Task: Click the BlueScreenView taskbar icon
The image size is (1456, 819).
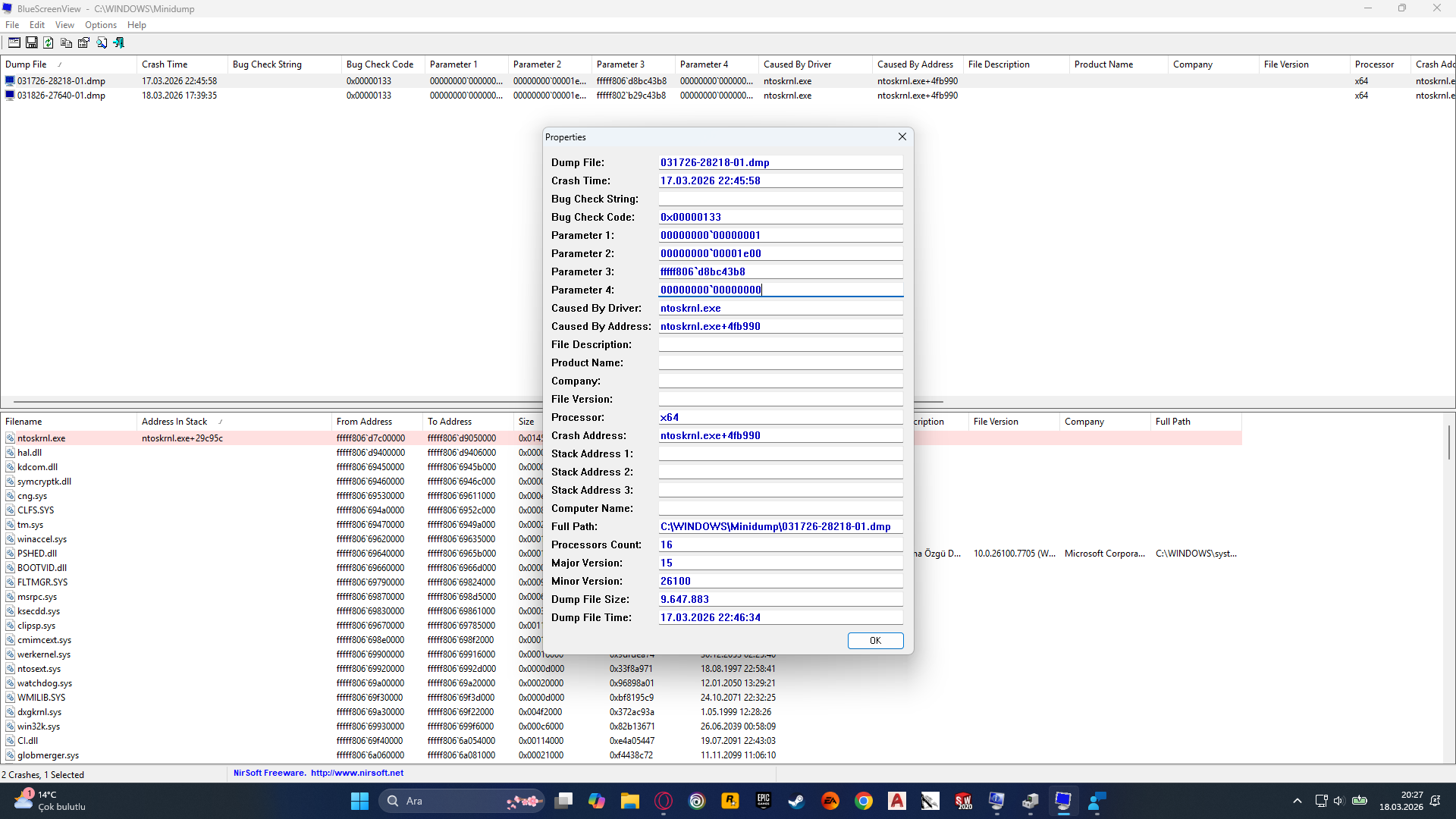Action: tap(1063, 801)
